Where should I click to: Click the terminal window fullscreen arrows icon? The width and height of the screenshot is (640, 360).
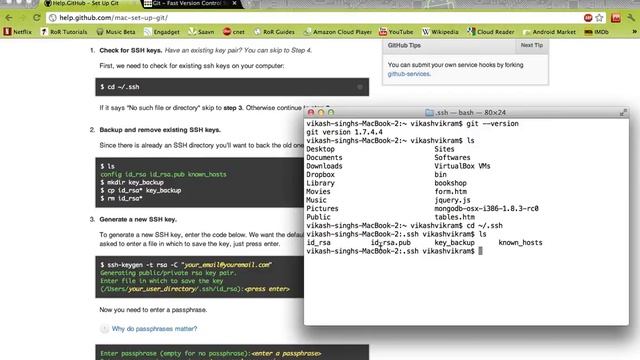623,112
